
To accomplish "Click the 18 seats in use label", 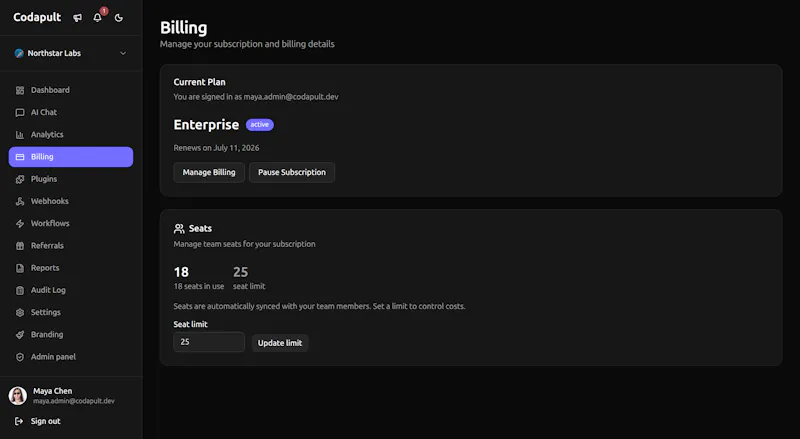I will pos(199,286).
